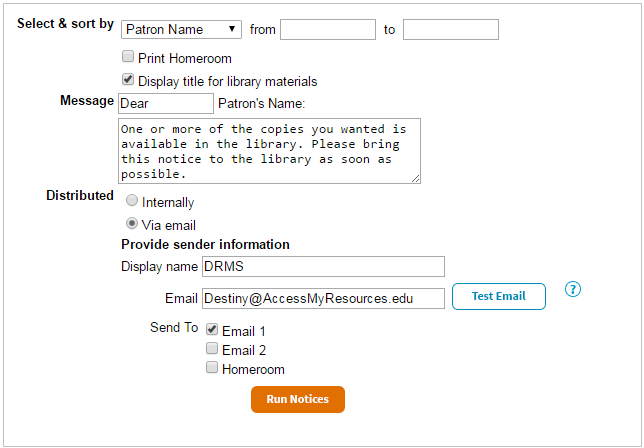Viewport: 644px width, 448px height.
Task: Grab the message textarea resize handle
Action: (x=415, y=178)
